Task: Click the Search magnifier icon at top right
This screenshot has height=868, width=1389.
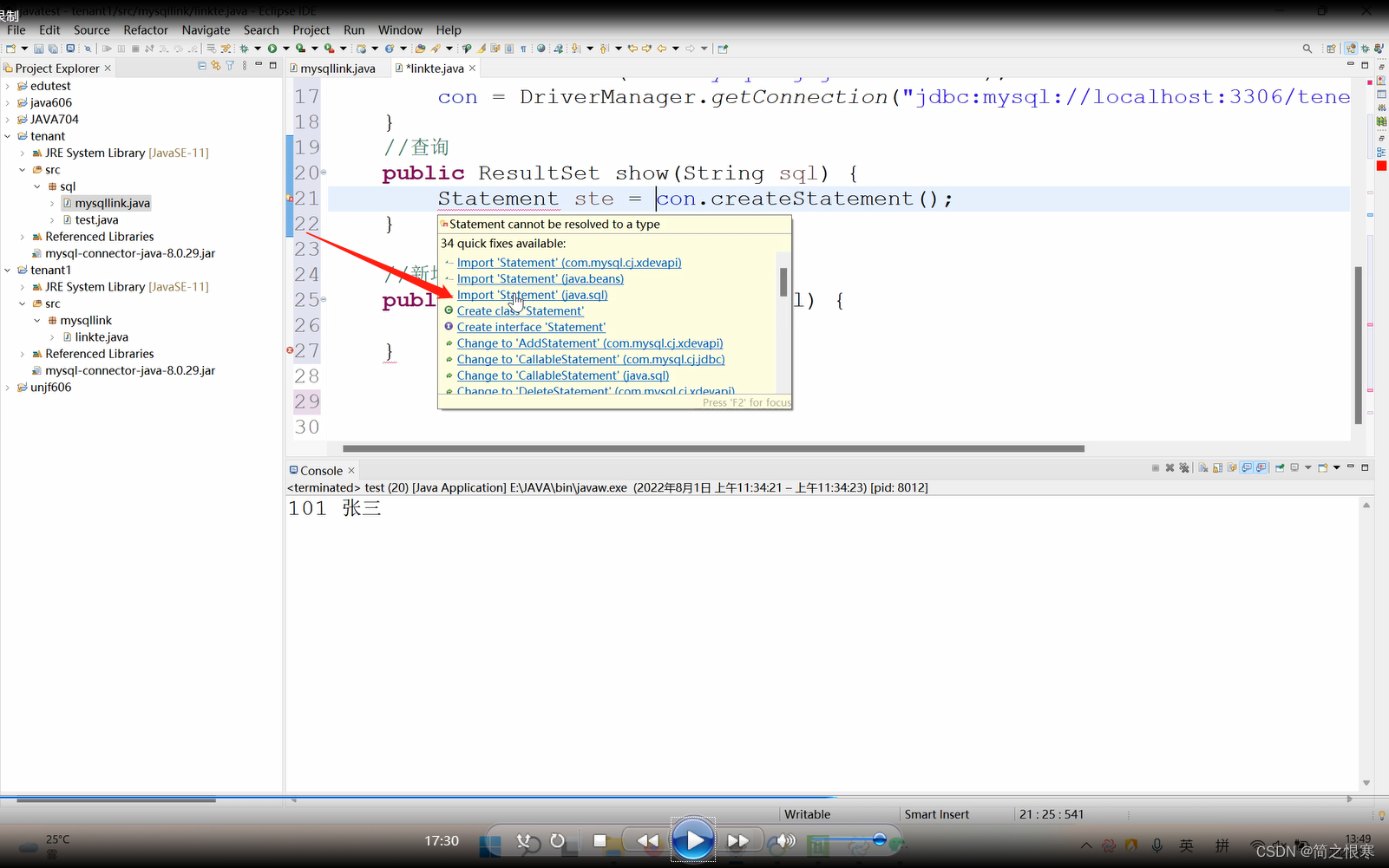Action: pos(1307,49)
